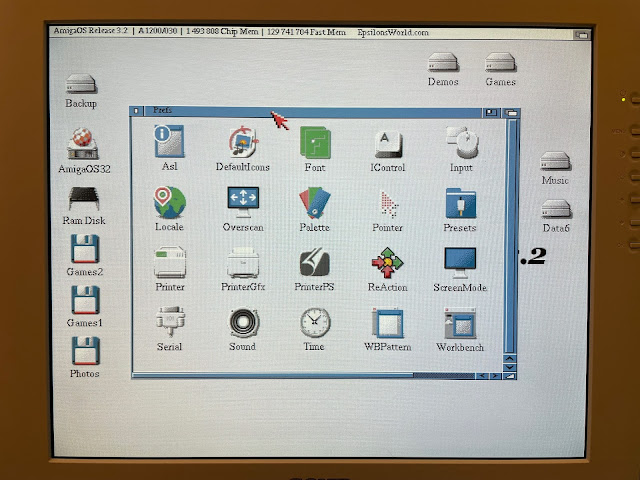This screenshot has width=640, height=480.
Task: Click the Prefs scroll left arrow
Action: [482, 376]
